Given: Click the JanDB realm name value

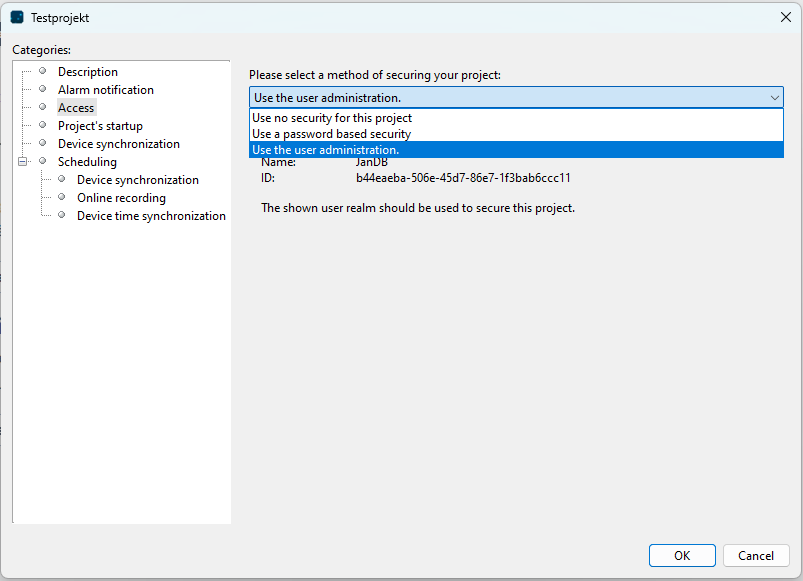Looking at the screenshot, I should [371, 162].
